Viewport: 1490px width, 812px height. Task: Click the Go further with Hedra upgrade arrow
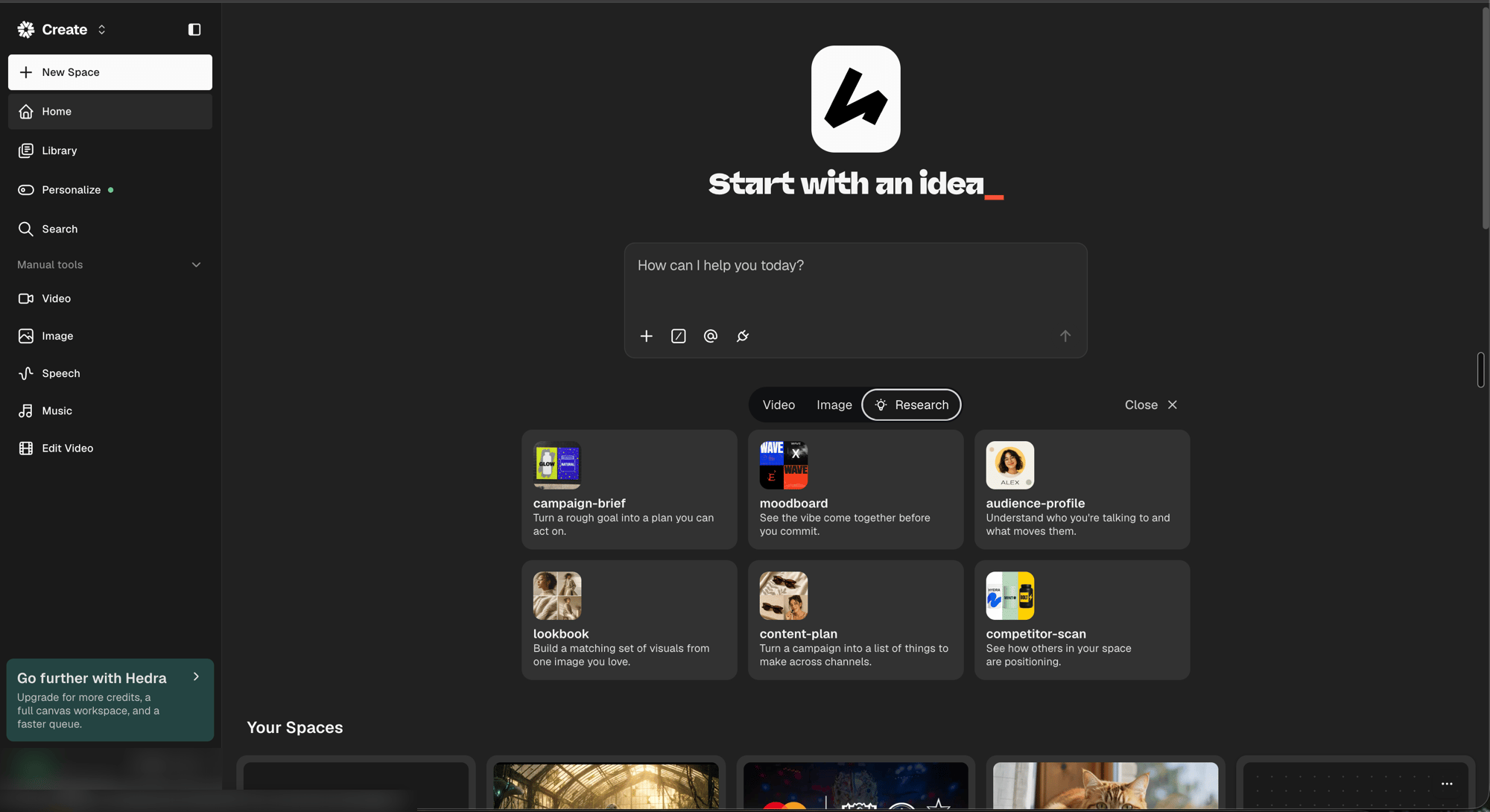pos(196,677)
